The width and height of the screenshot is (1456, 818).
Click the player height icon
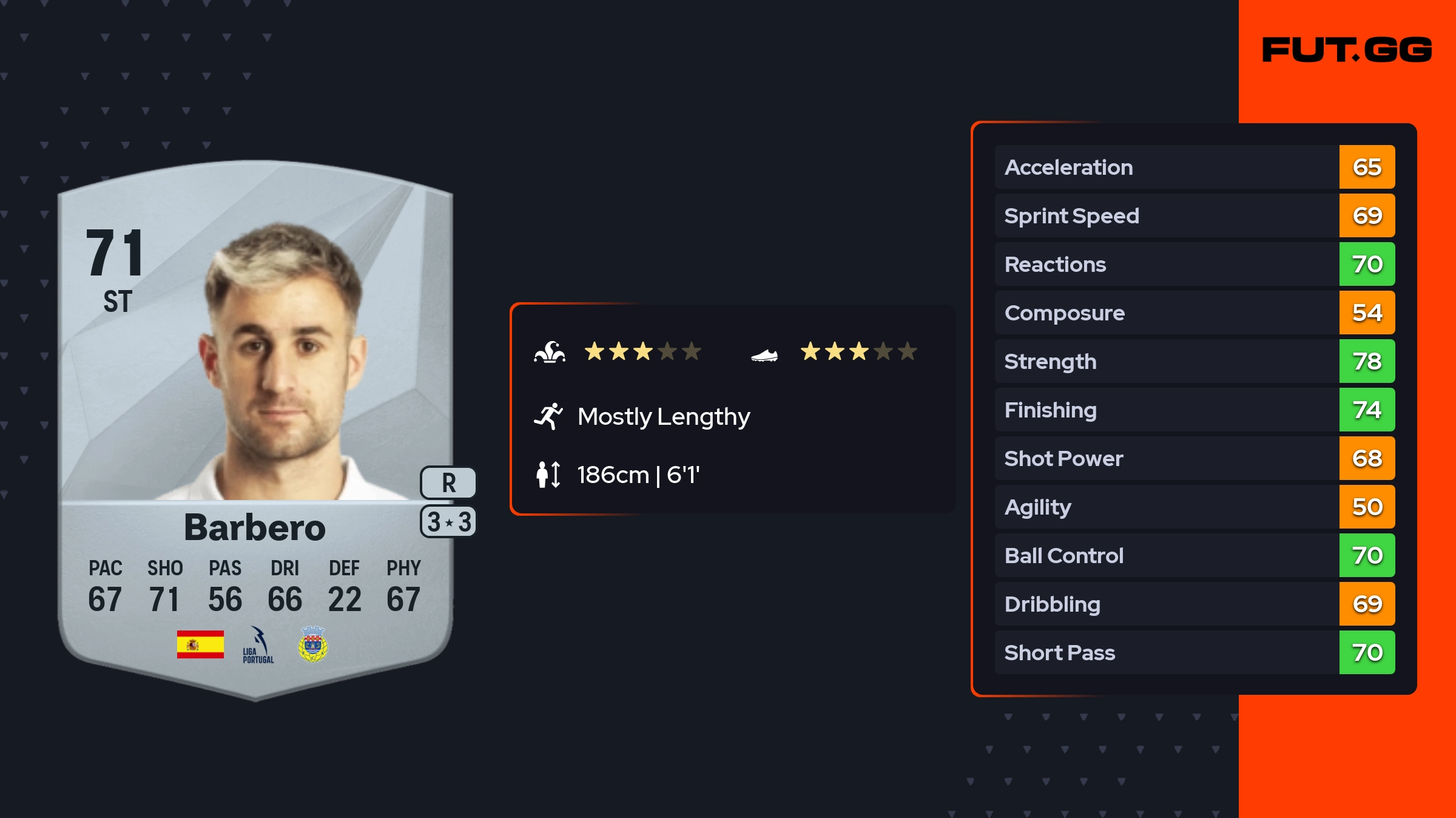pyautogui.click(x=548, y=475)
